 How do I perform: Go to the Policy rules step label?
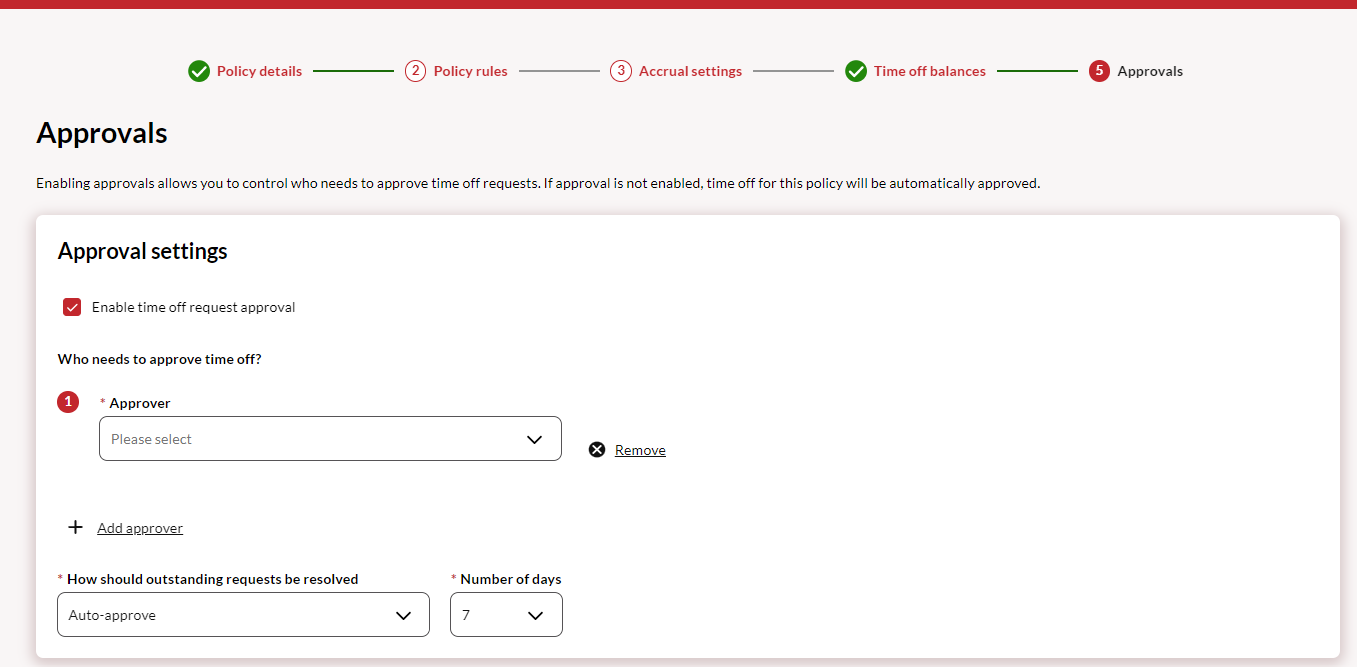pos(470,71)
